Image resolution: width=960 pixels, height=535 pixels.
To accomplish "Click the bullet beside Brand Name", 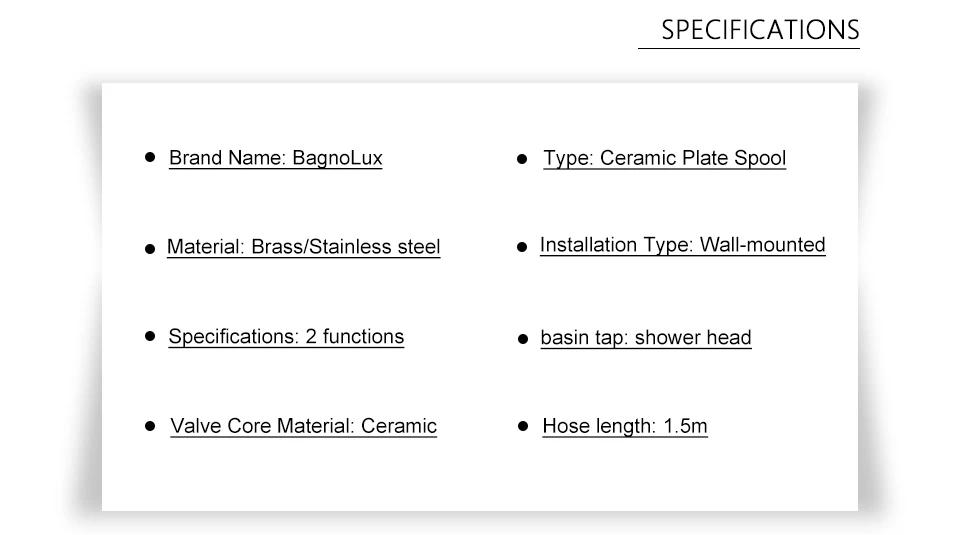I will pyautogui.click(x=150, y=157).
